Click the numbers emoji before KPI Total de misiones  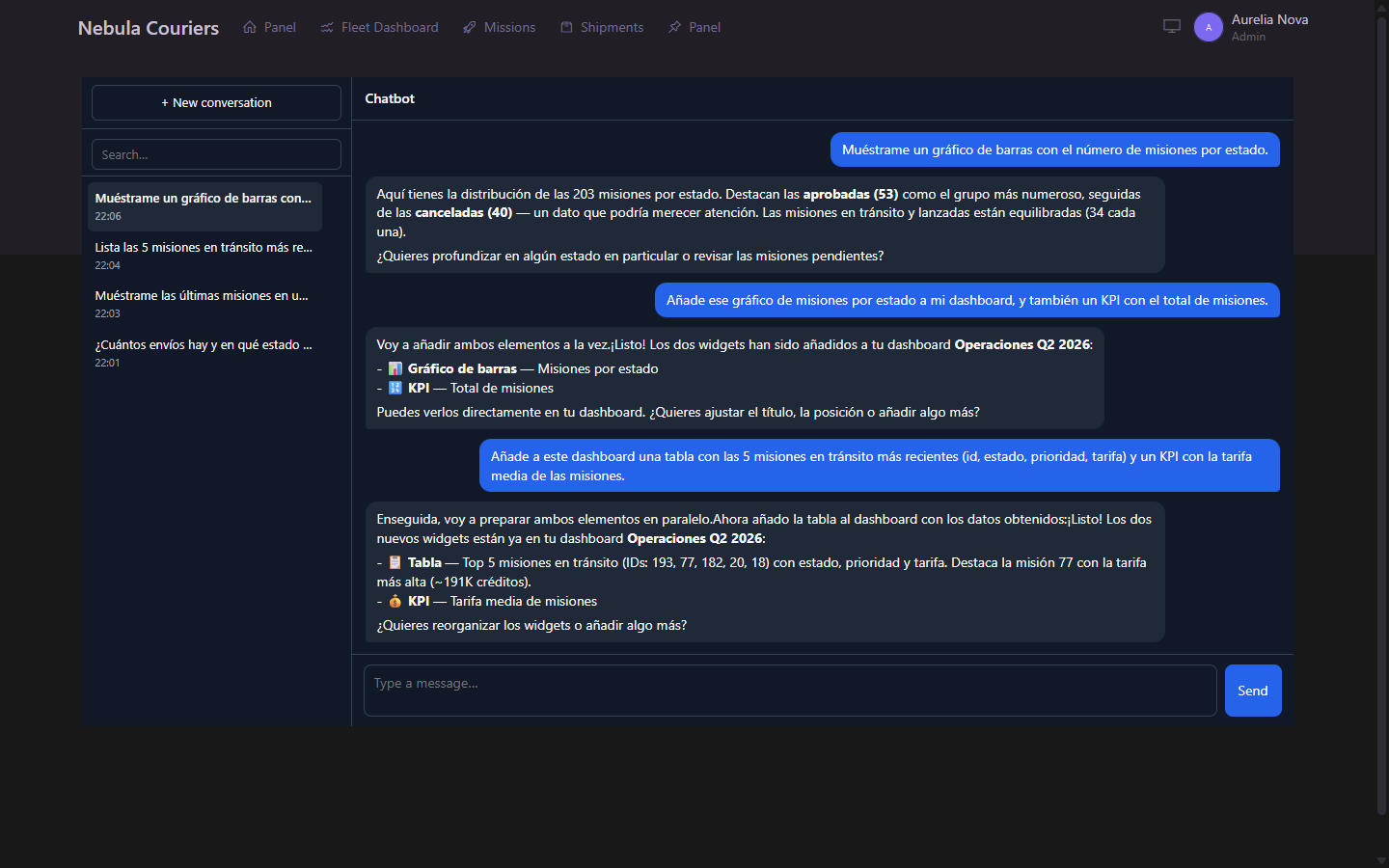coord(395,388)
